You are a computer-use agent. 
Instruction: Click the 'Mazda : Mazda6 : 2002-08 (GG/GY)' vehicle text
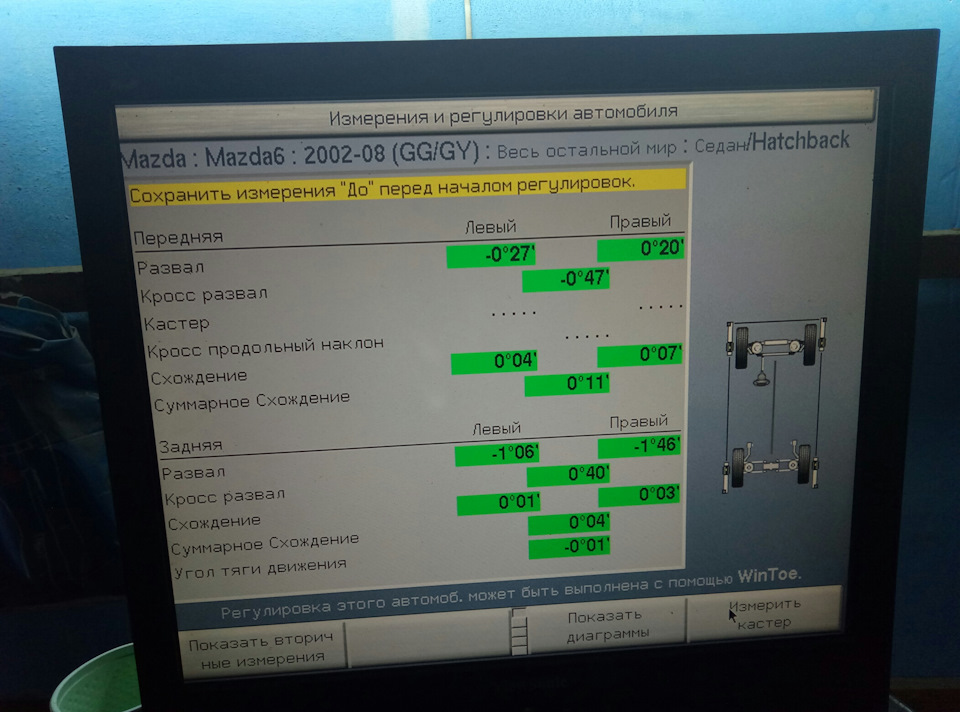pyautogui.click(x=300, y=156)
